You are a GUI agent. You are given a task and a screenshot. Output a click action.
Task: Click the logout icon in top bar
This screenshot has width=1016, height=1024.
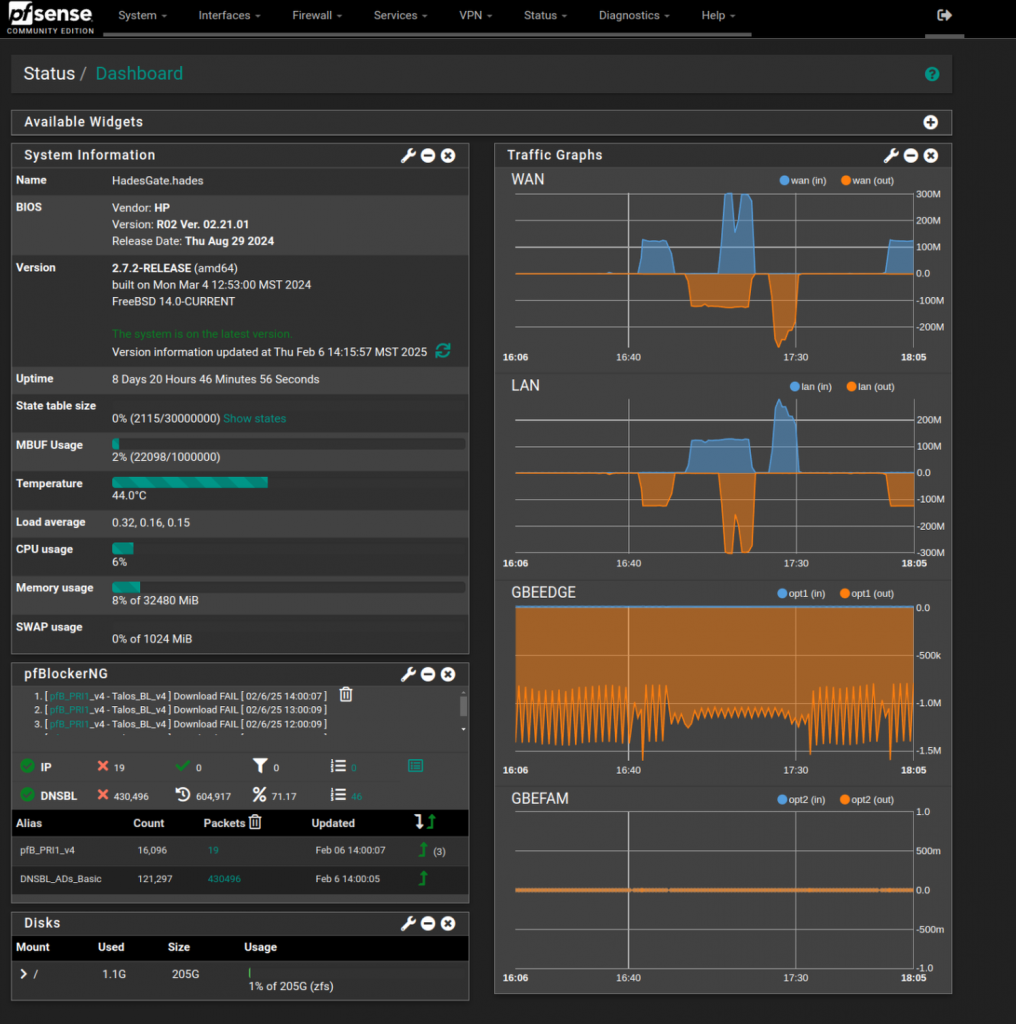(x=944, y=15)
